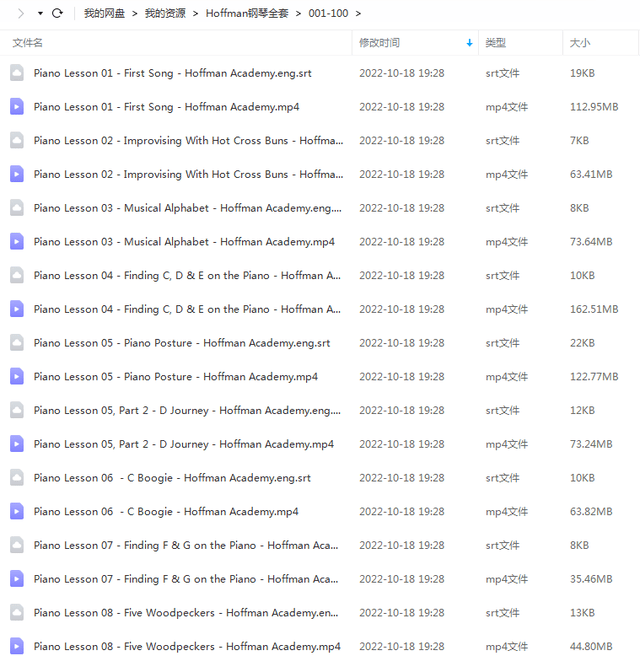Select the 001-100 breadcrumb
This screenshot has height=656, width=640.
[328, 13]
